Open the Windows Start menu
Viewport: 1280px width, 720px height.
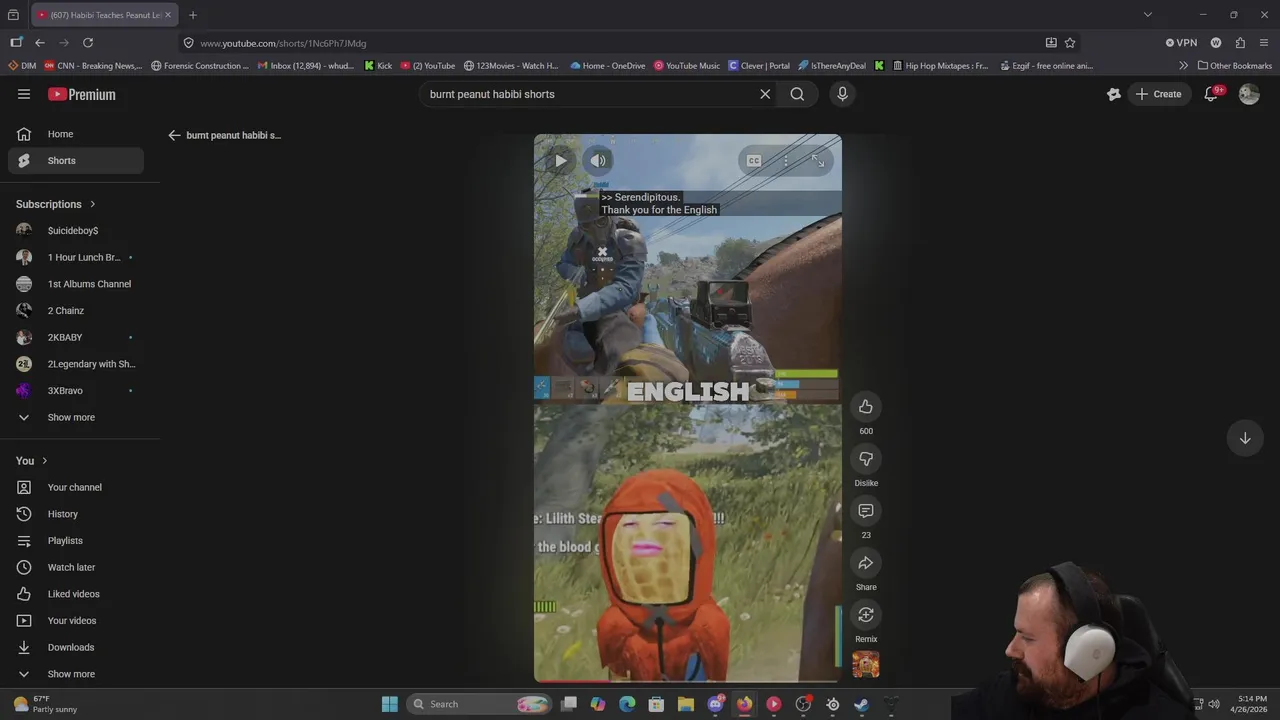390,704
